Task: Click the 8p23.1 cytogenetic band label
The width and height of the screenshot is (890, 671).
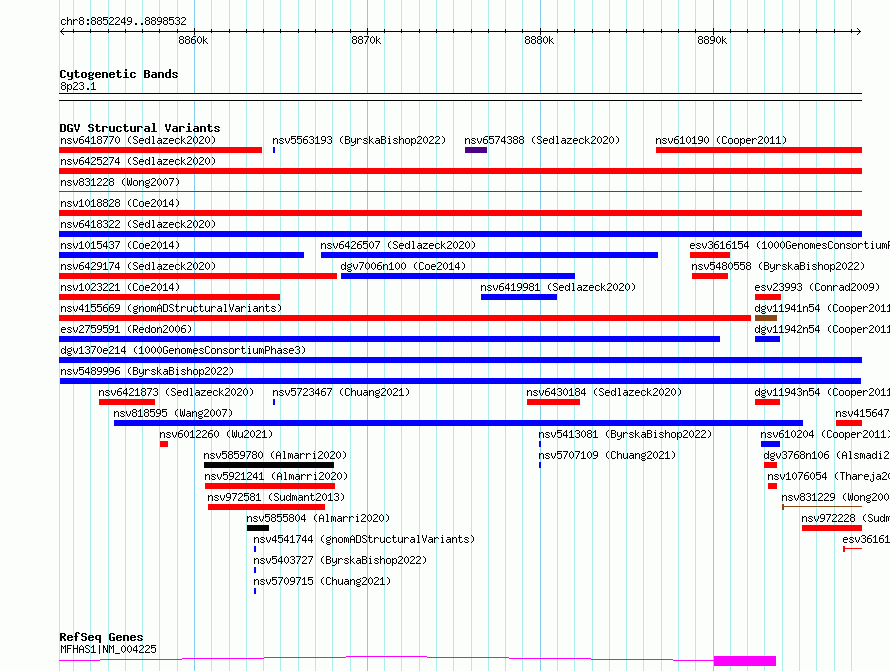Action: pyautogui.click(x=78, y=86)
